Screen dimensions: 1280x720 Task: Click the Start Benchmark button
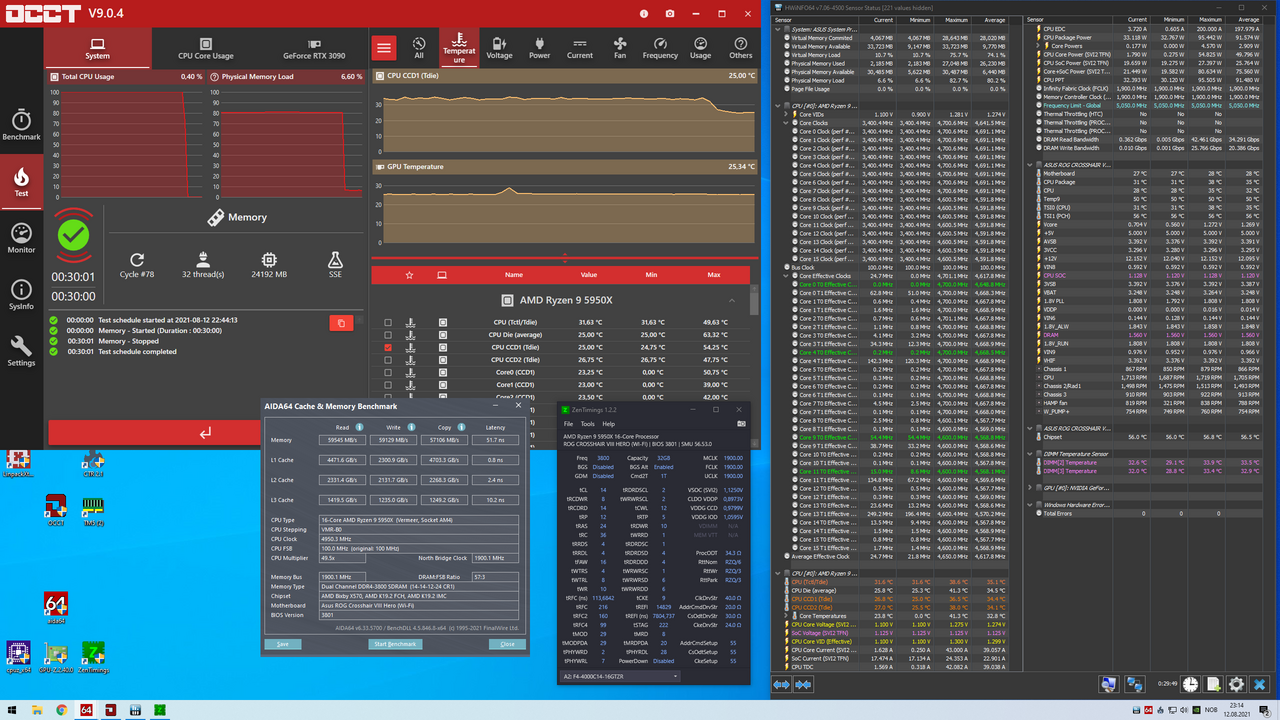pyautogui.click(x=394, y=644)
